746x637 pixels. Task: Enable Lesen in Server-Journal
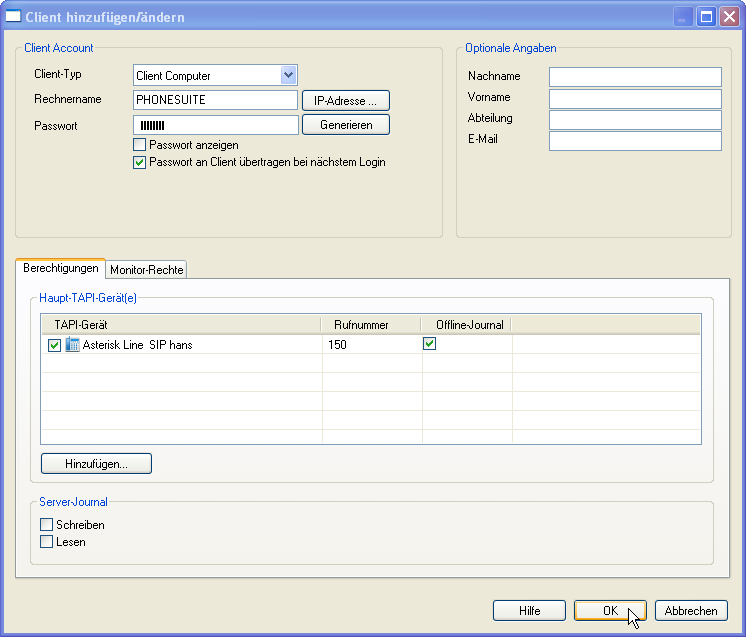46,542
